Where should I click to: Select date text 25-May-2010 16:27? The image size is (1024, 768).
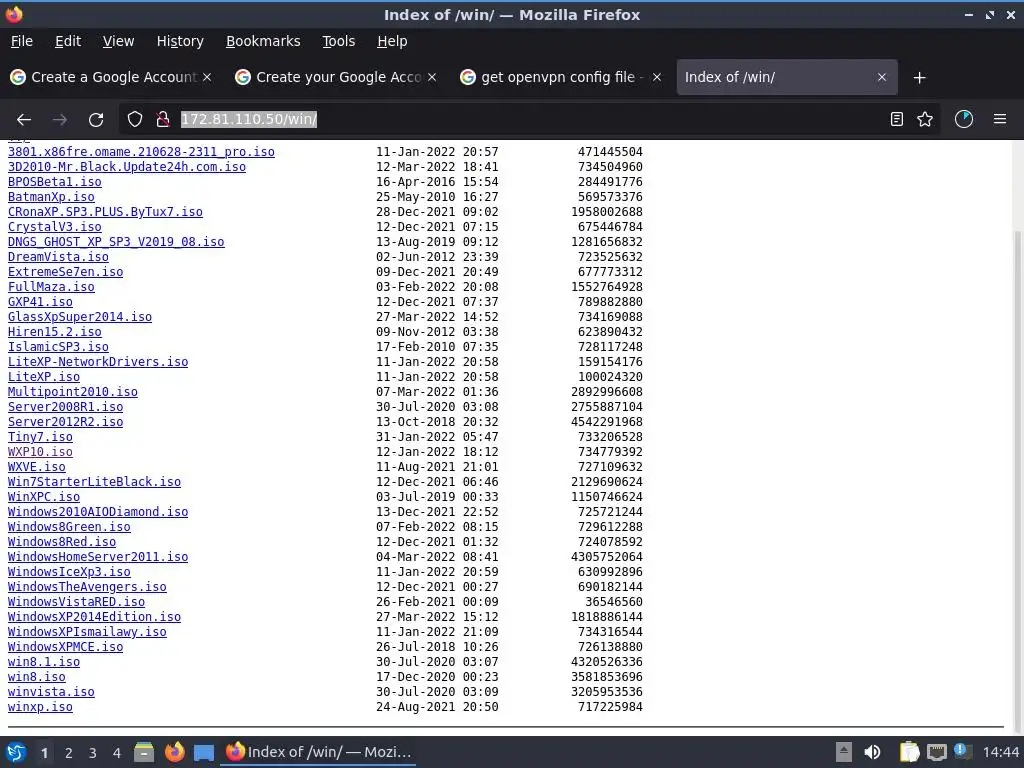[x=437, y=197]
